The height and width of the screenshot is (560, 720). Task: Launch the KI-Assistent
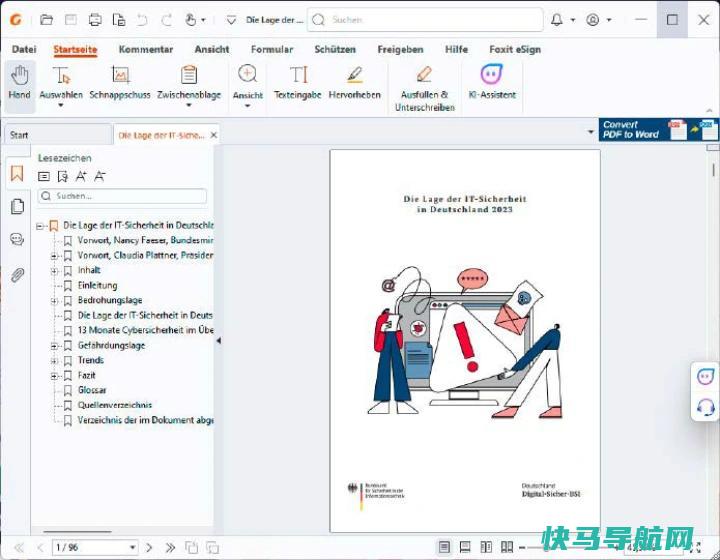(x=492, y=84)
